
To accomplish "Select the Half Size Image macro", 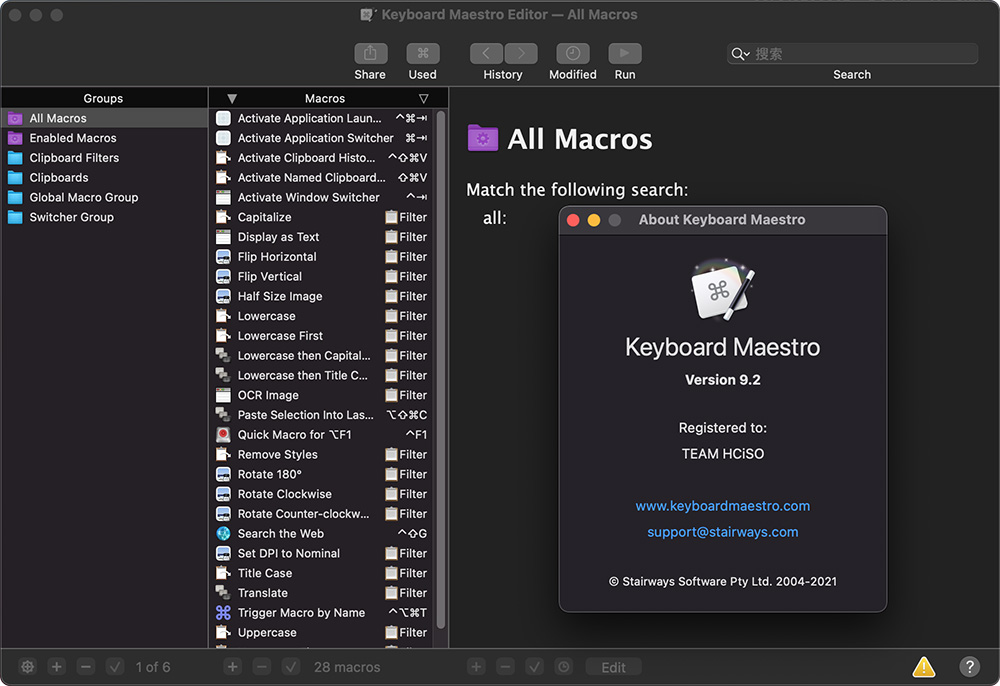I will pyautogui.click(x=322, y=296).
